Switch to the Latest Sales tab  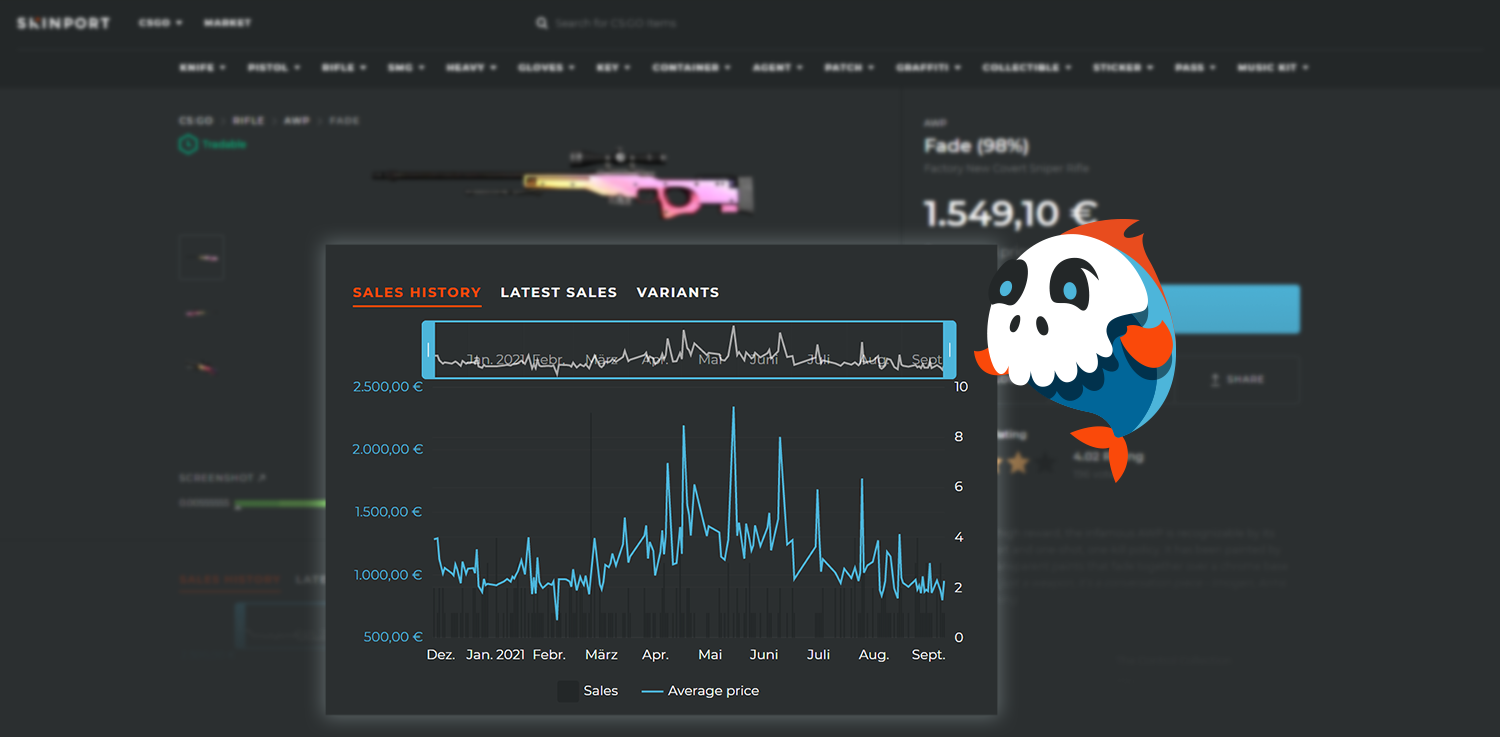(558, 292)
